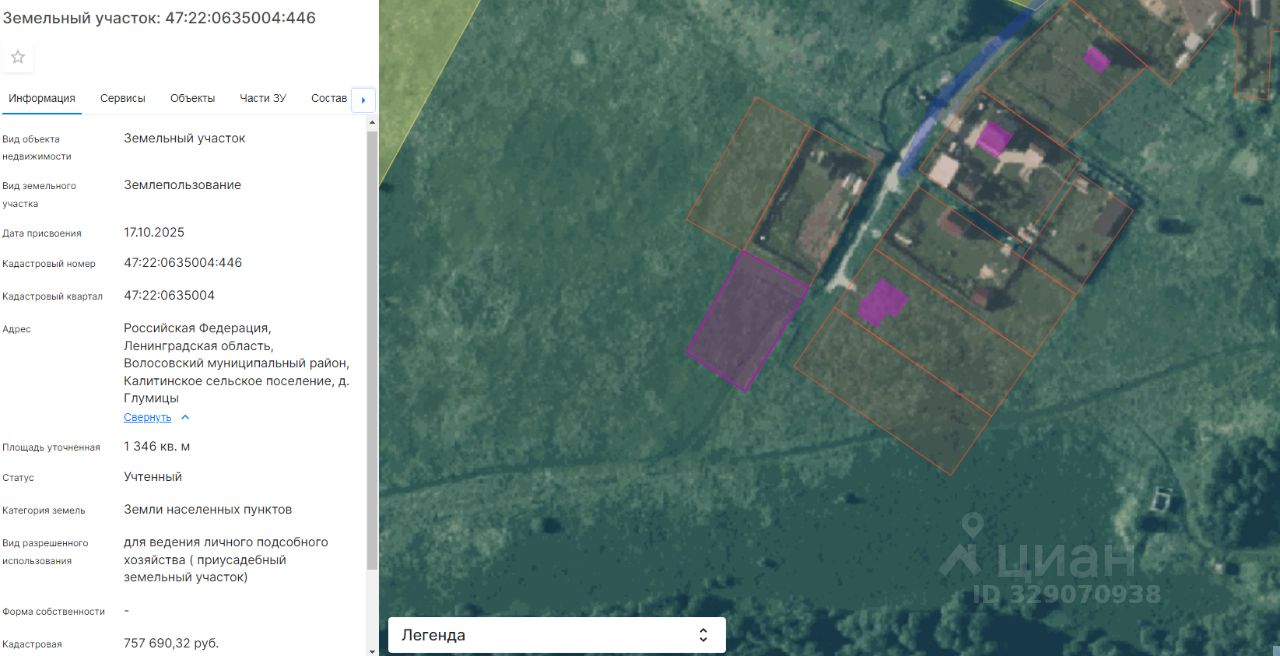The width and height of the screenshot is (1280, 656).
Task: Toggle the Легенда panel using its arrows icon
Action: tap(703, 635)
